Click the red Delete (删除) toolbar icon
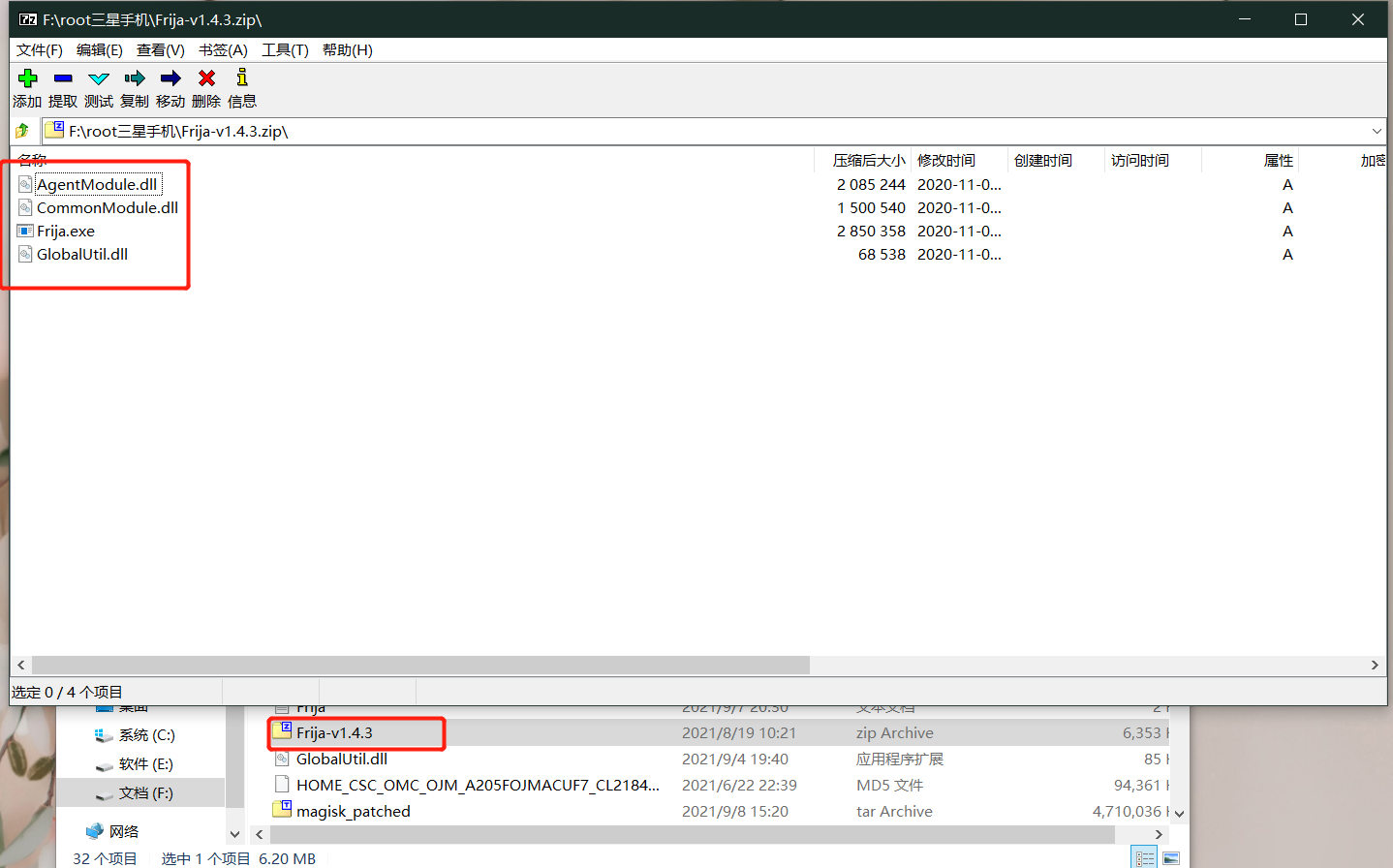1393x868 pixels. 206,77
